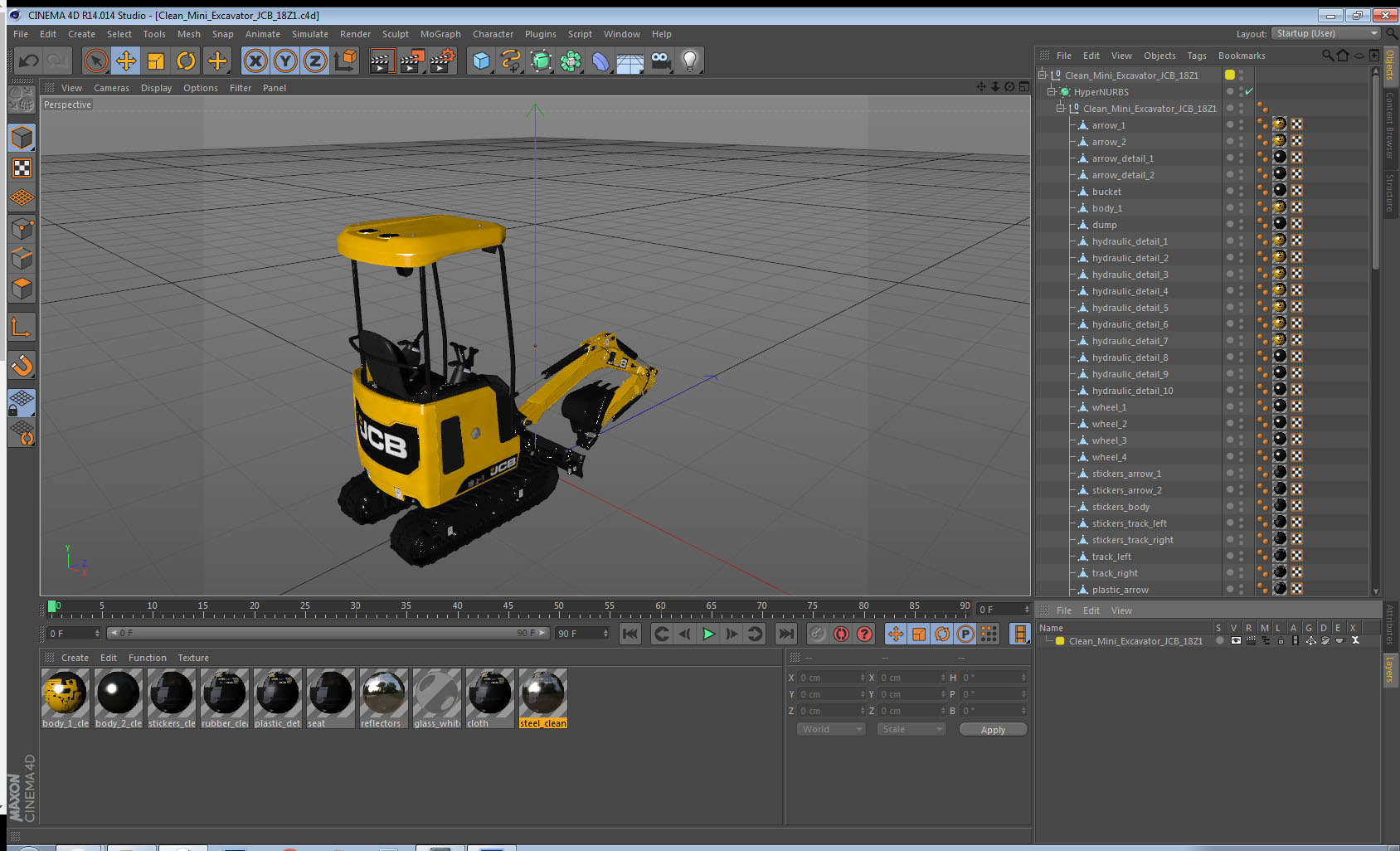Open the MoGraph menu
This screenshot has width=1400, height=851.
(440, 34)
